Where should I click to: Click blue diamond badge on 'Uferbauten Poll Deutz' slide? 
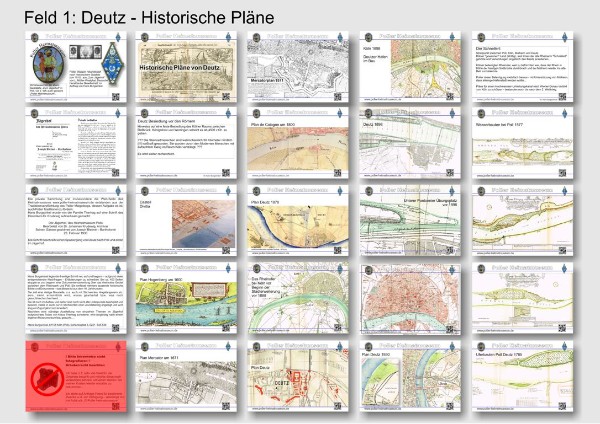click(564, 347)
